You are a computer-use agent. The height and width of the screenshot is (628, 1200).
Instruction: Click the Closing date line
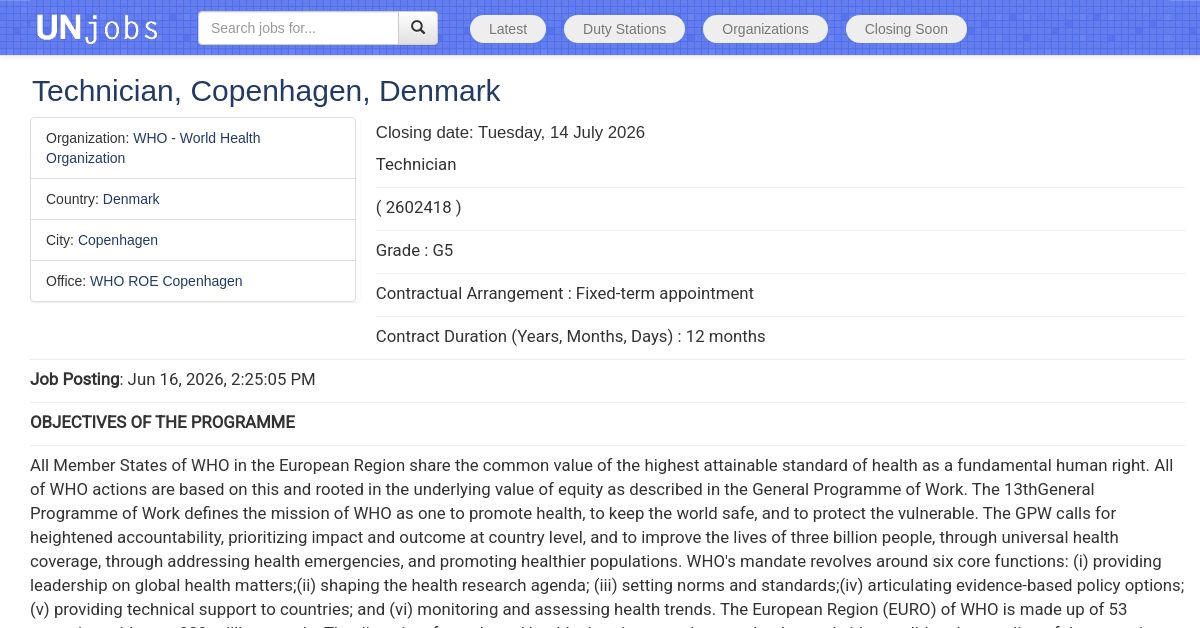tap(510, 132)
